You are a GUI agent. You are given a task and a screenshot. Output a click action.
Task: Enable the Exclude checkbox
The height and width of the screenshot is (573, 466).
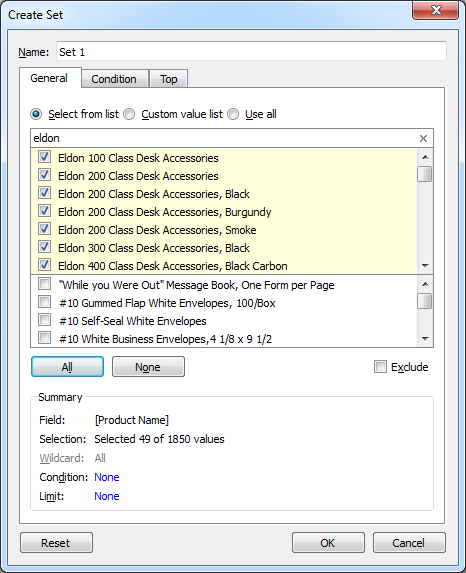(x=380, y=367)
